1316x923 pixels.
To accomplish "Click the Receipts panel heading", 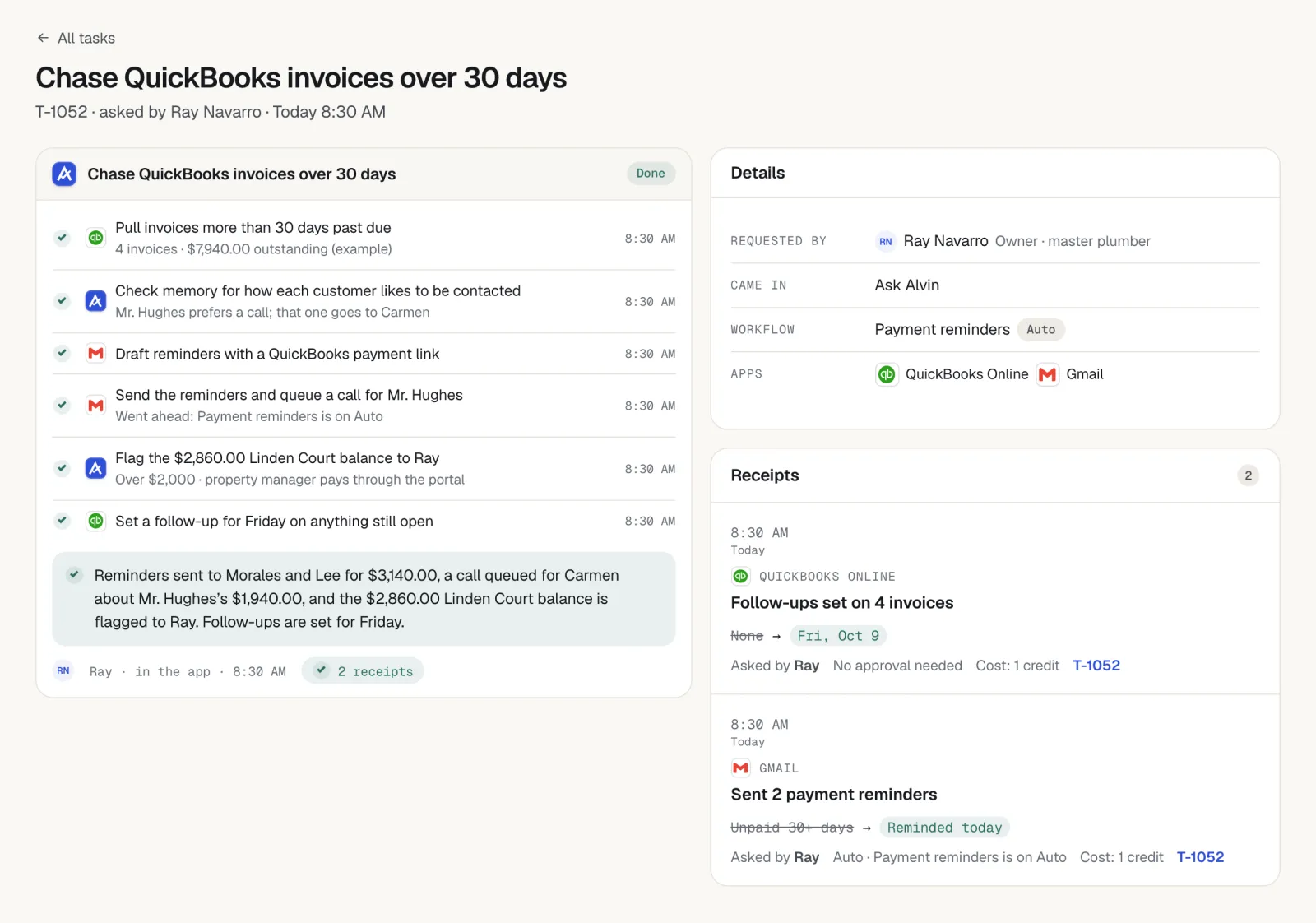I will pyautogui.click(x=764, y=475).
